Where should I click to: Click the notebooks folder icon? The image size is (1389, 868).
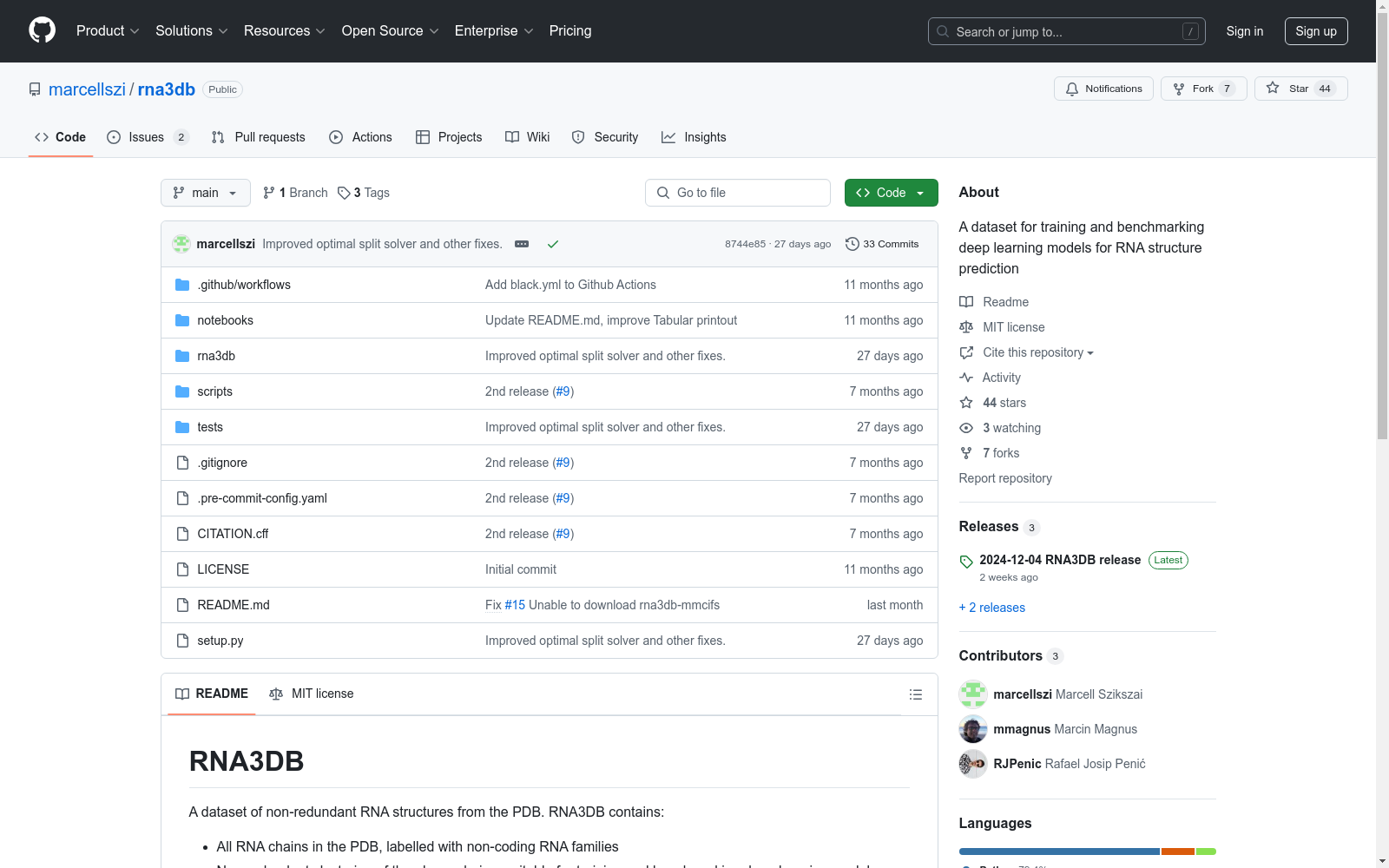[182, 320]
